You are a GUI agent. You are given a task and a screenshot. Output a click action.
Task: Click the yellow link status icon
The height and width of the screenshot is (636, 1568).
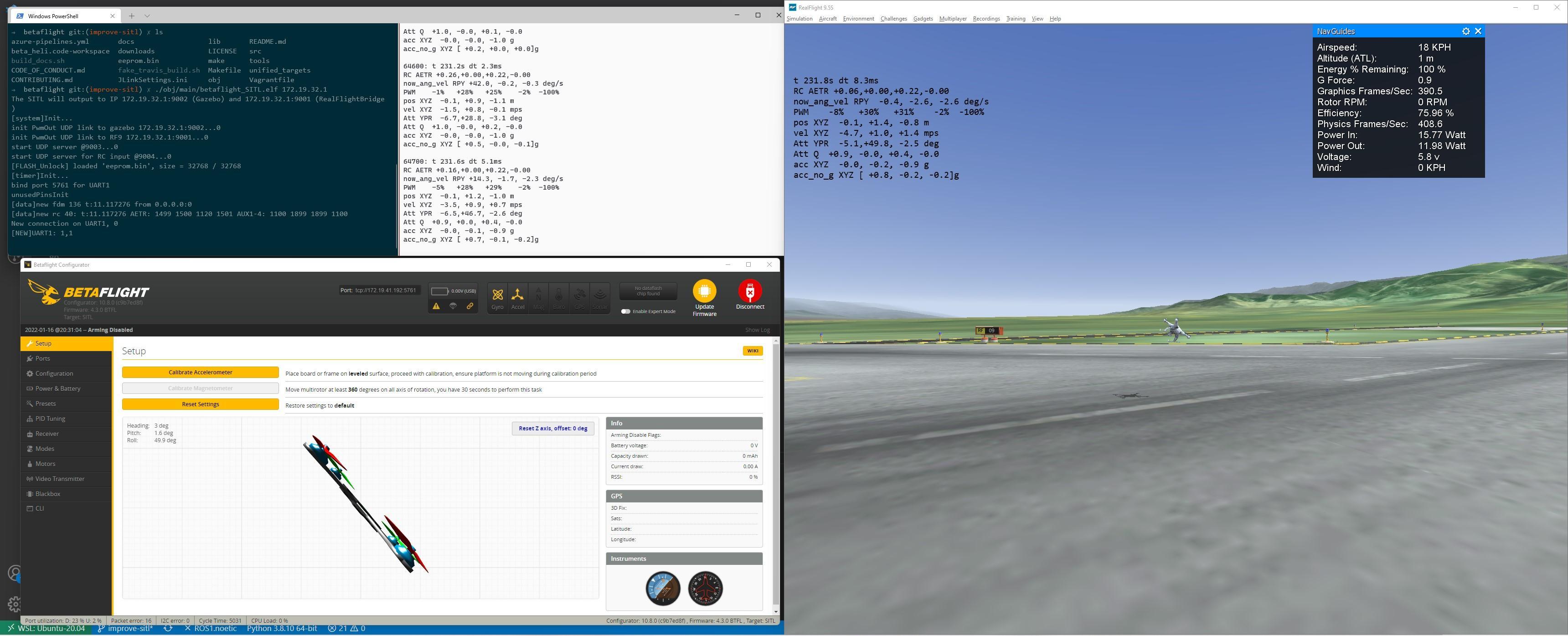470,306
